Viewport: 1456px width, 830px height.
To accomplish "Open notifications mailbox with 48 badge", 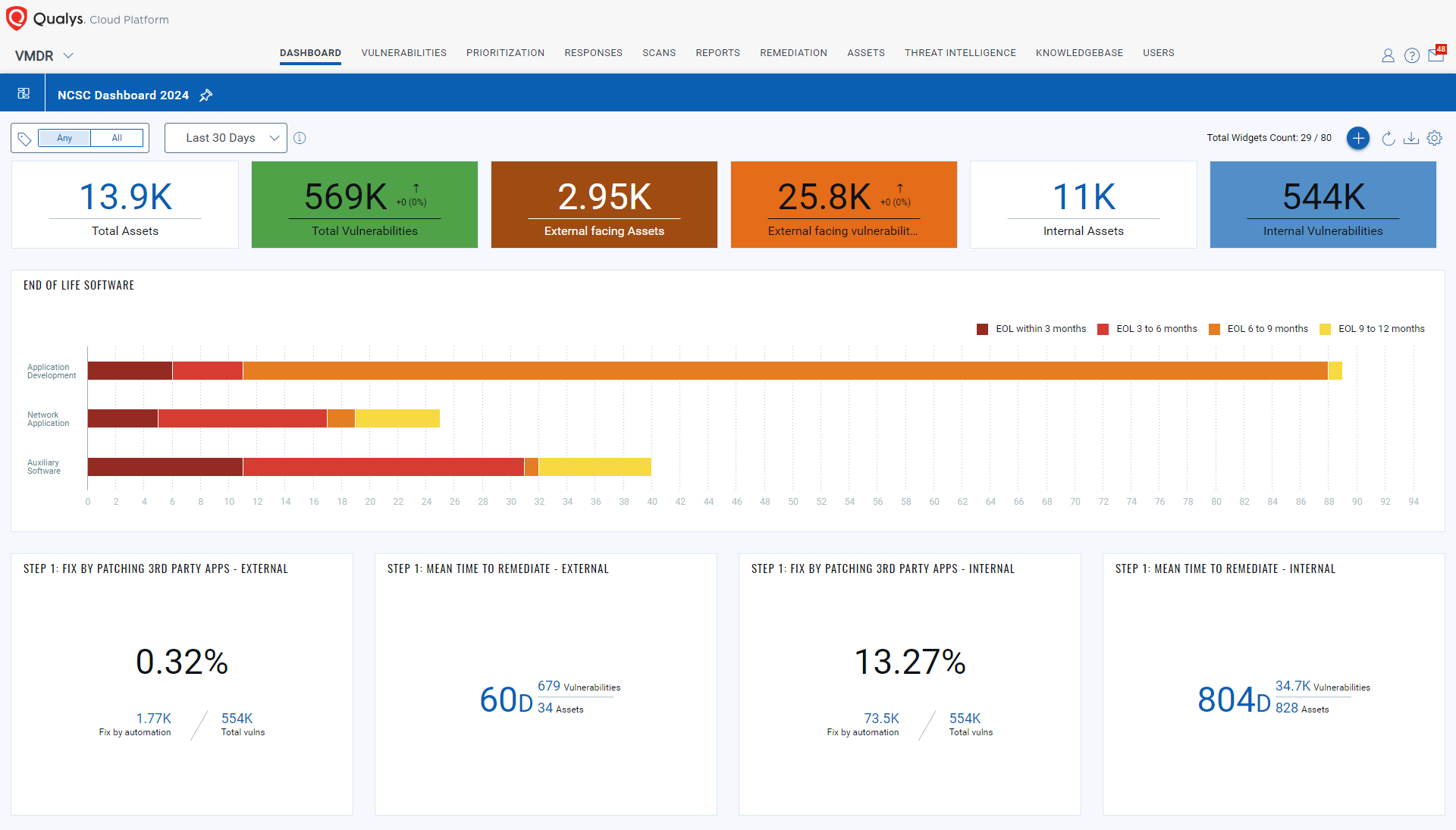I will click(1436, 55).
